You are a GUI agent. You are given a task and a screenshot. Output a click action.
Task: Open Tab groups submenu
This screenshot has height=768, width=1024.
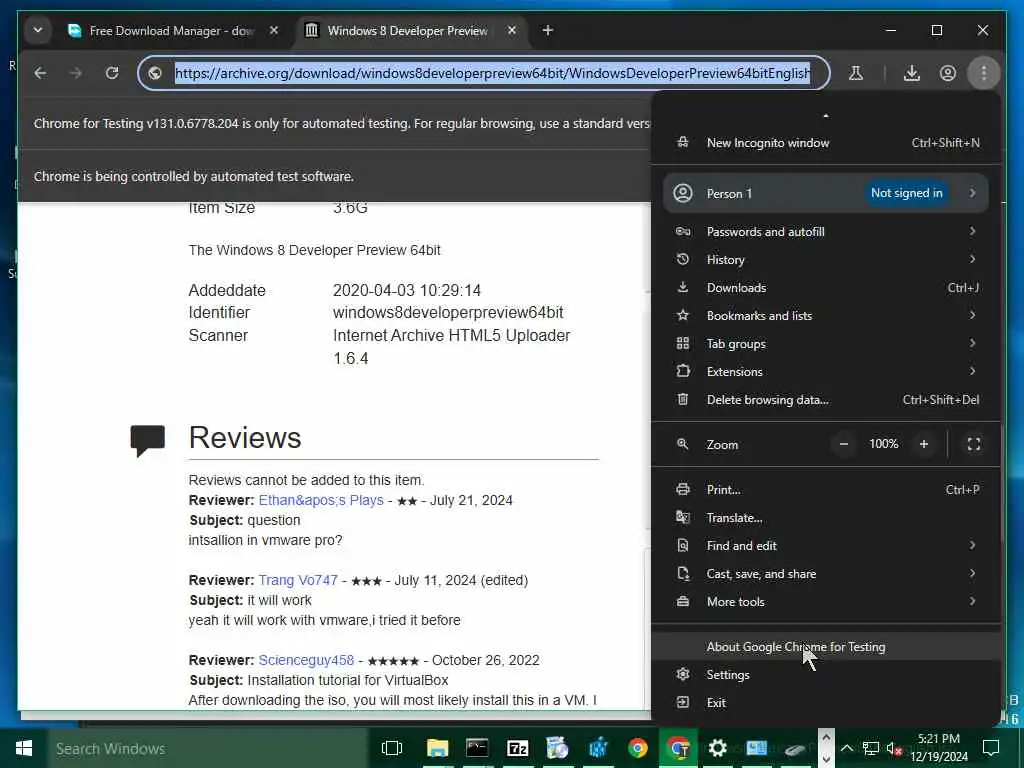(x=826, y=344)
